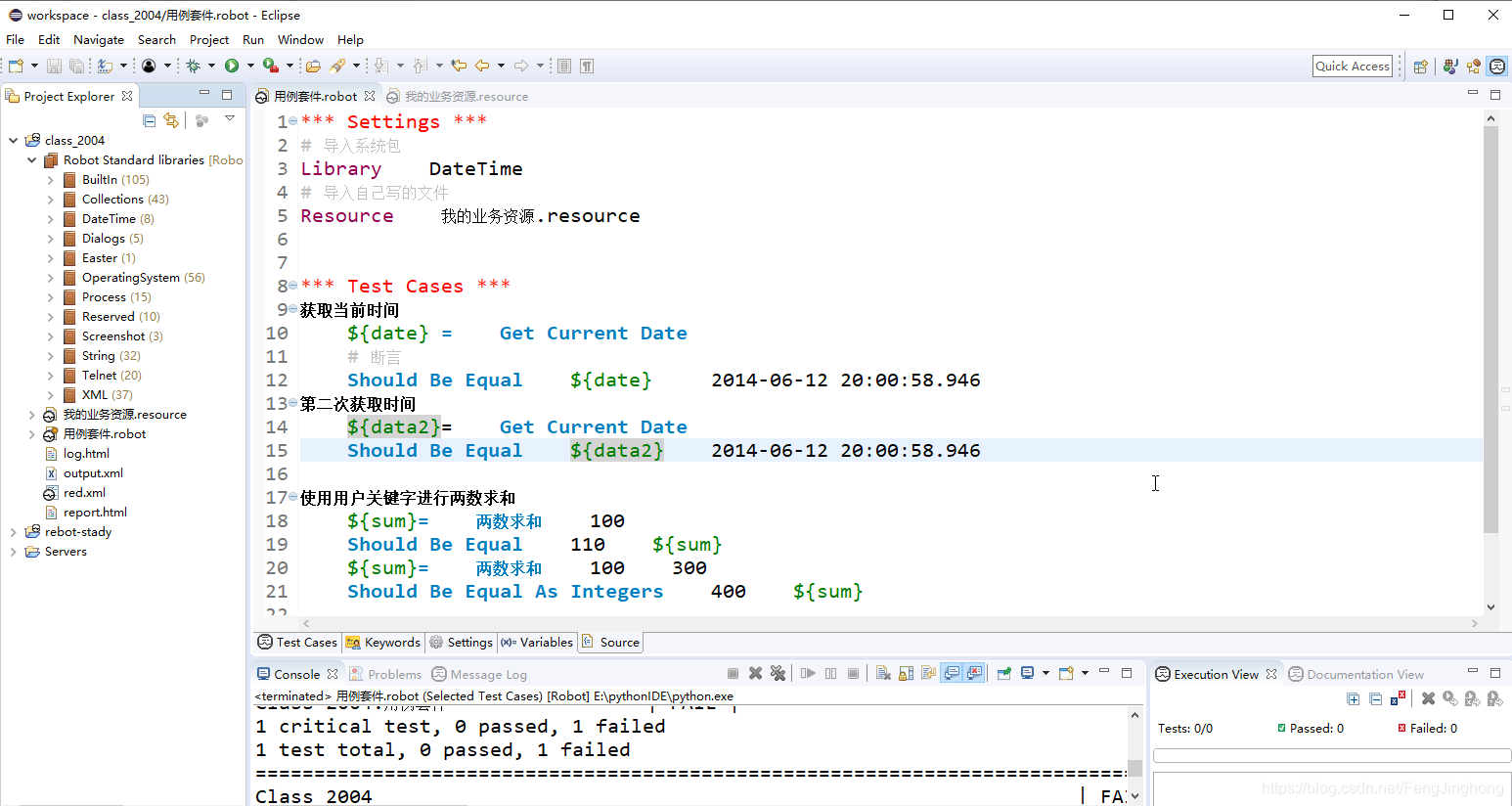Click the Open Task folder icon
Viewport: 1512px width, 806px height.
(x=313, y=67)
